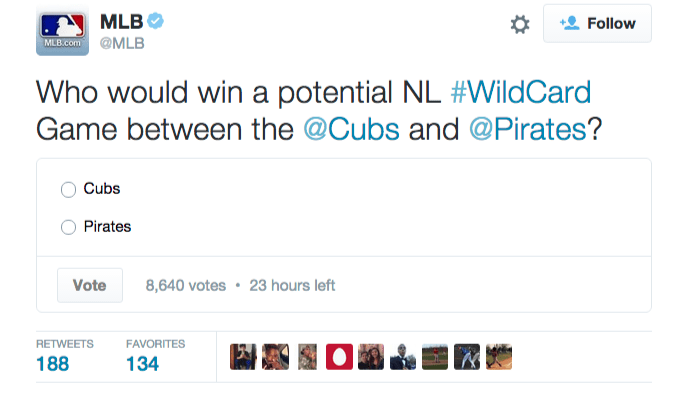This screenshot has height=398, width=692.
Task: Open the #WildCard hashtag link
Action: (x=521, y=92)
